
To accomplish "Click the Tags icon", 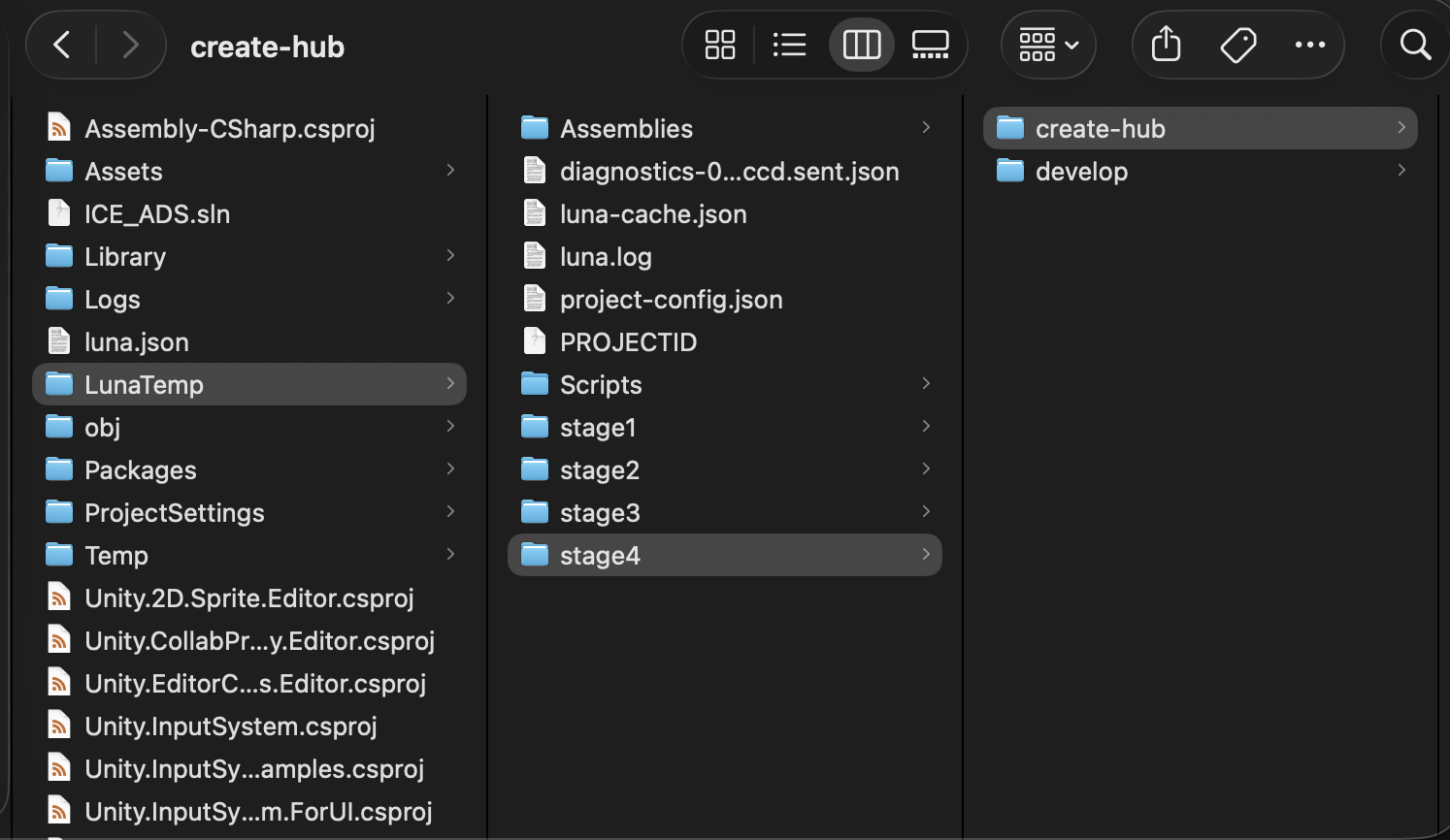I will point(1238,45).
